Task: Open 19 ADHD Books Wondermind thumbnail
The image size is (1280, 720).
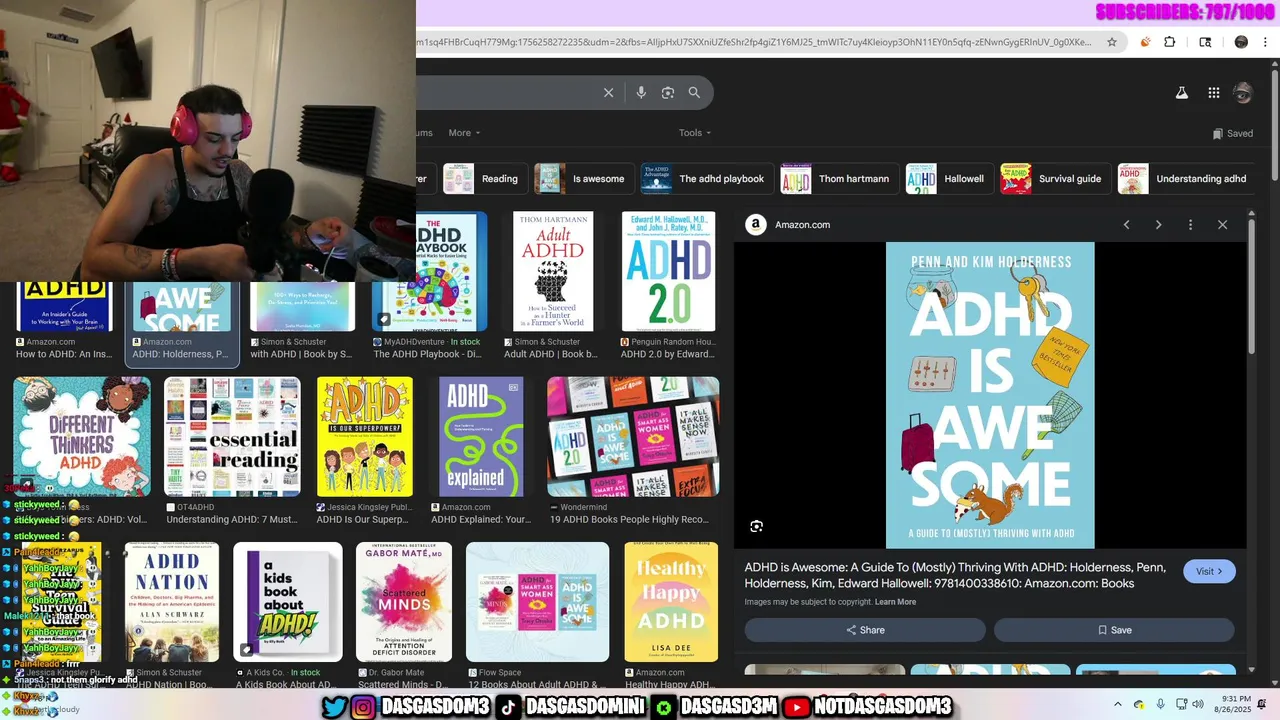Action: (633, 436)
